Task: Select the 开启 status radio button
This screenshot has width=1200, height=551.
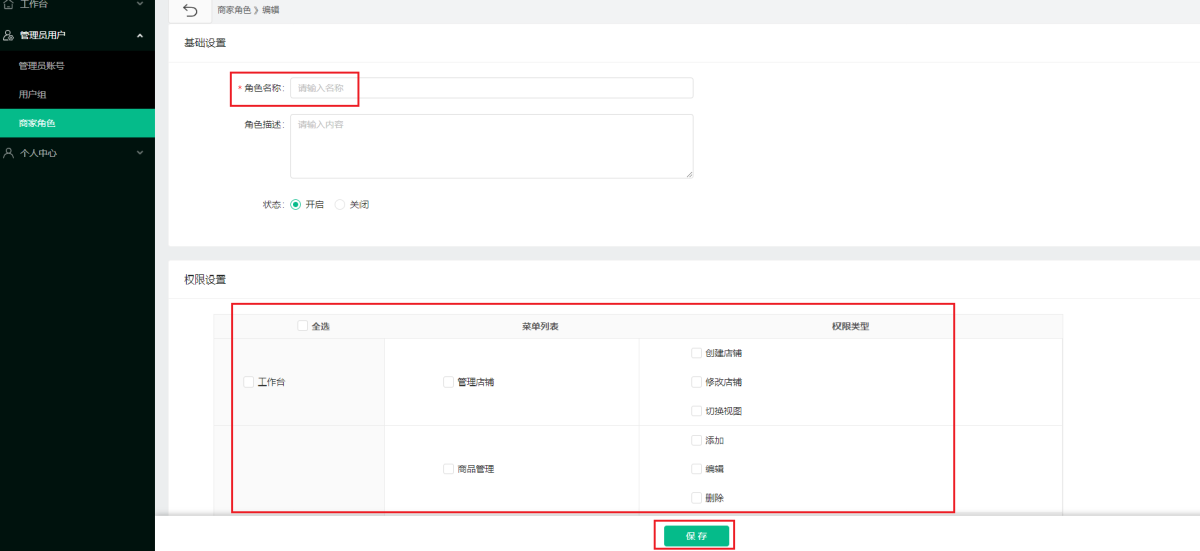Action: click(x=296, y=204)
